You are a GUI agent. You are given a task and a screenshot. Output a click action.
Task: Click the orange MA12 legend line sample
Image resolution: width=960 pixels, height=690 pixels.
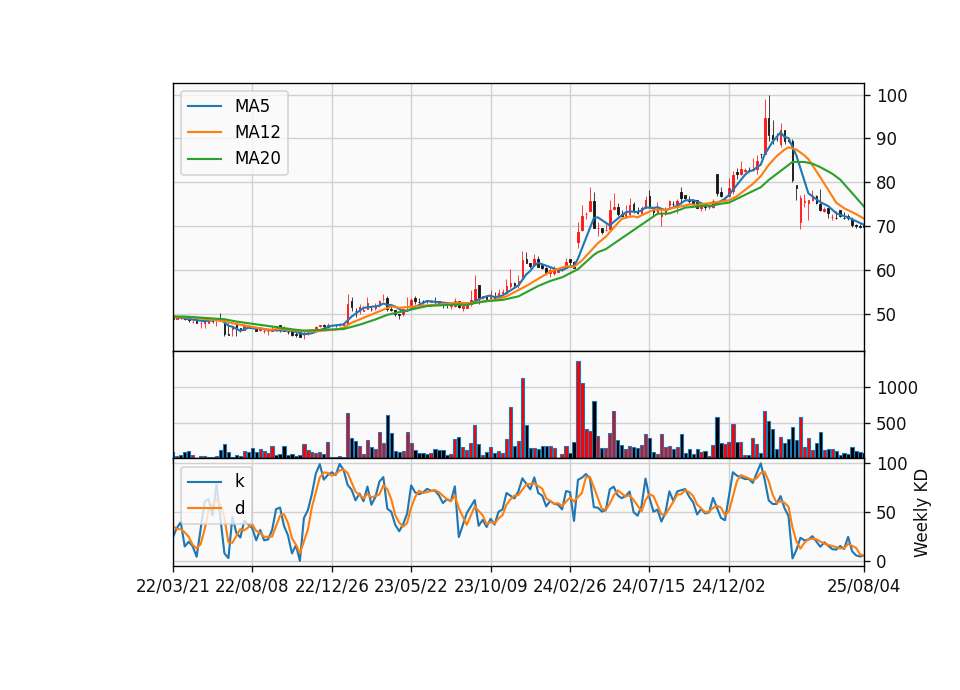204,132
